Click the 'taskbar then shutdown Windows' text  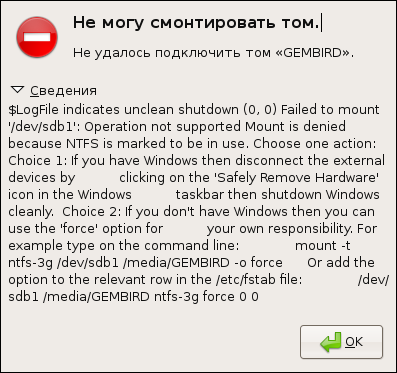[277, 195]
